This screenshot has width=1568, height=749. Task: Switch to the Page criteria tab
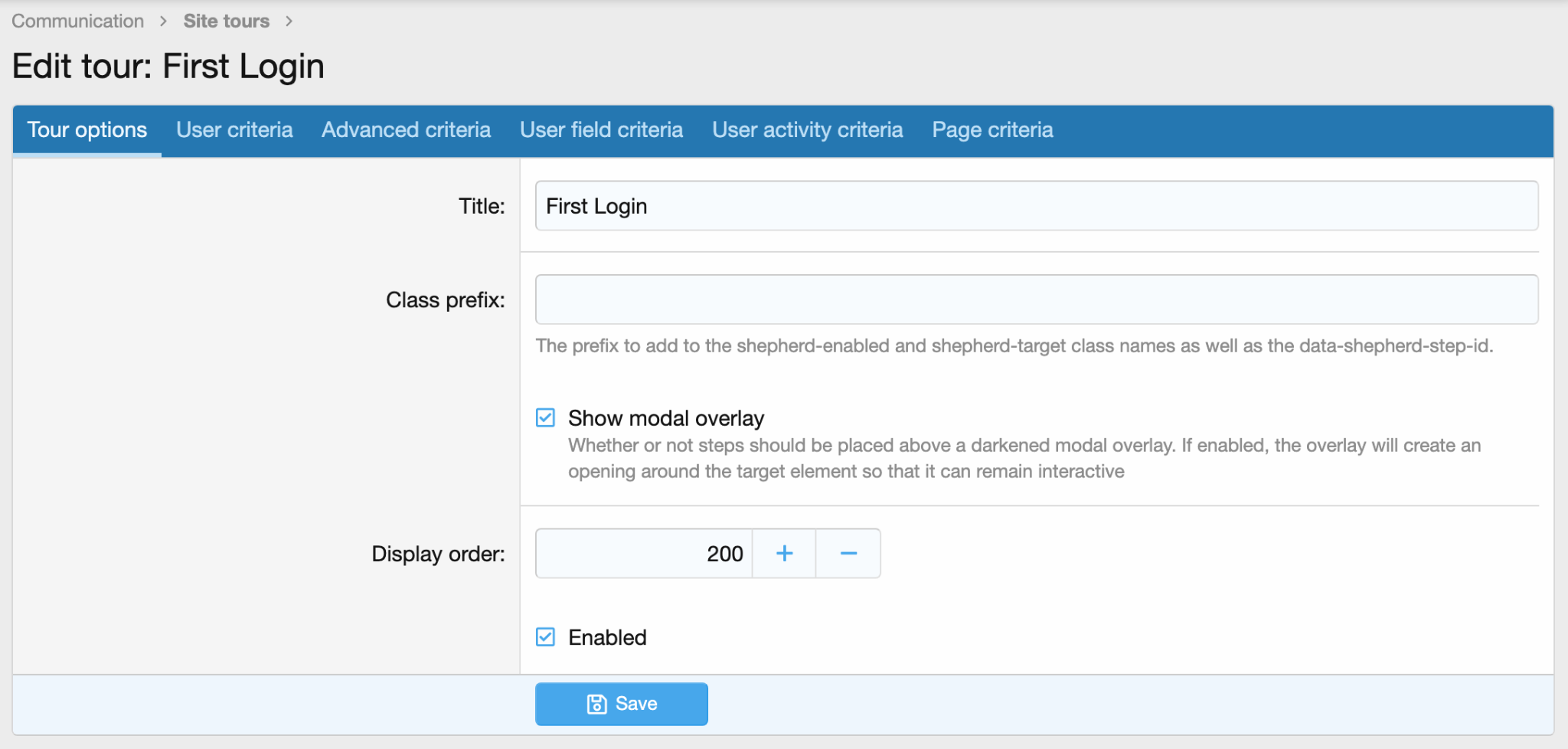[992, 129]
